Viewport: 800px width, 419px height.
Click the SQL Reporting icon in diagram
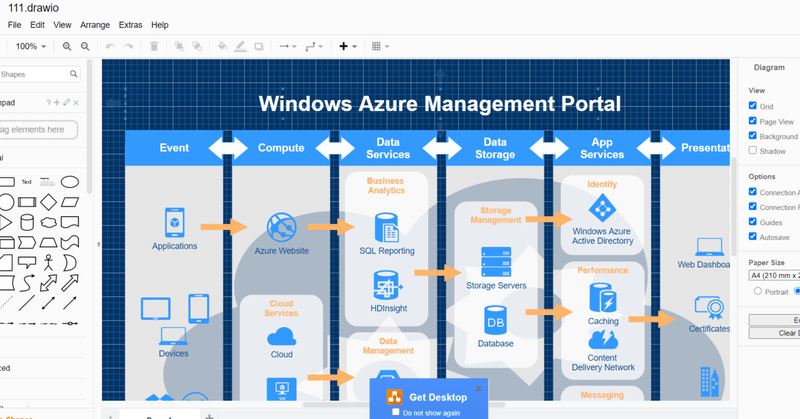click(x=387, y=228)
